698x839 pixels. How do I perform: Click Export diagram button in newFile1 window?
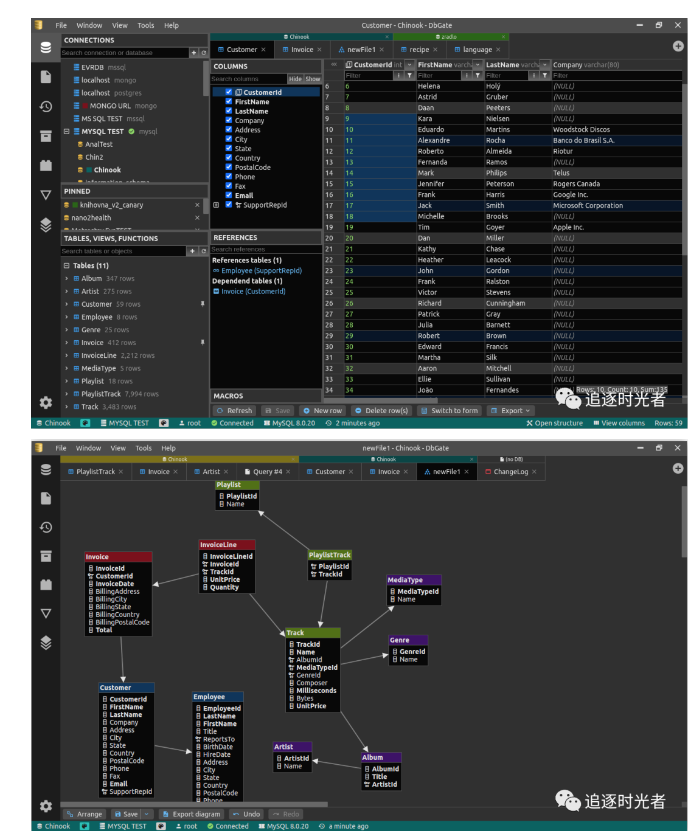191,814
